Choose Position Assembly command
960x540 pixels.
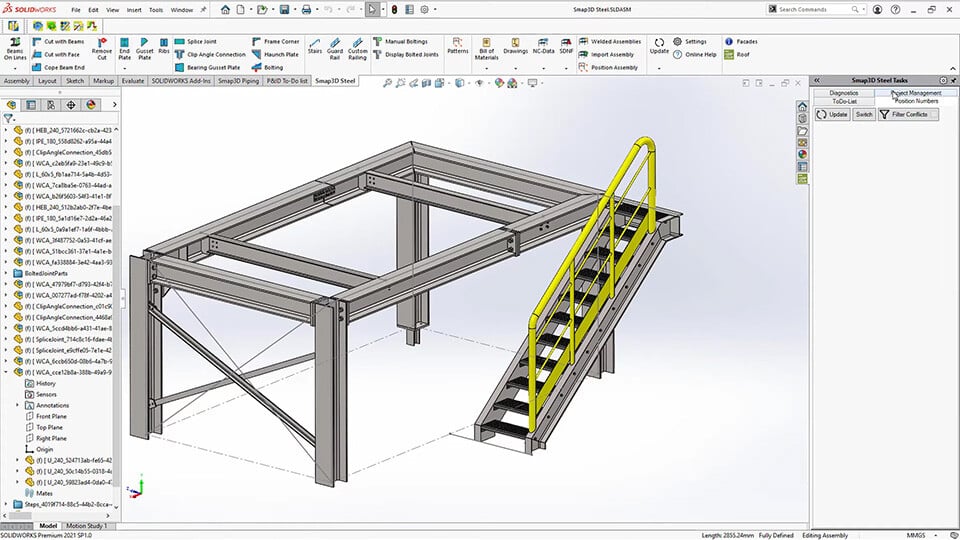click(x=608, y=67)
